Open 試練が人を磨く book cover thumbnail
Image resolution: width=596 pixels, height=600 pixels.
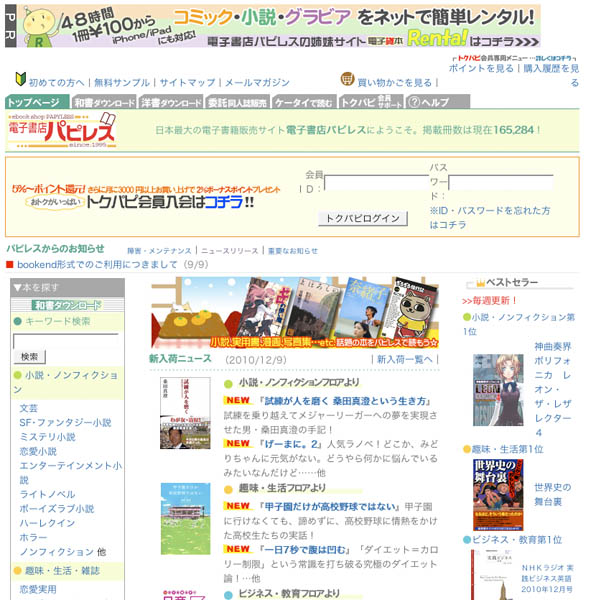(185, 413)
